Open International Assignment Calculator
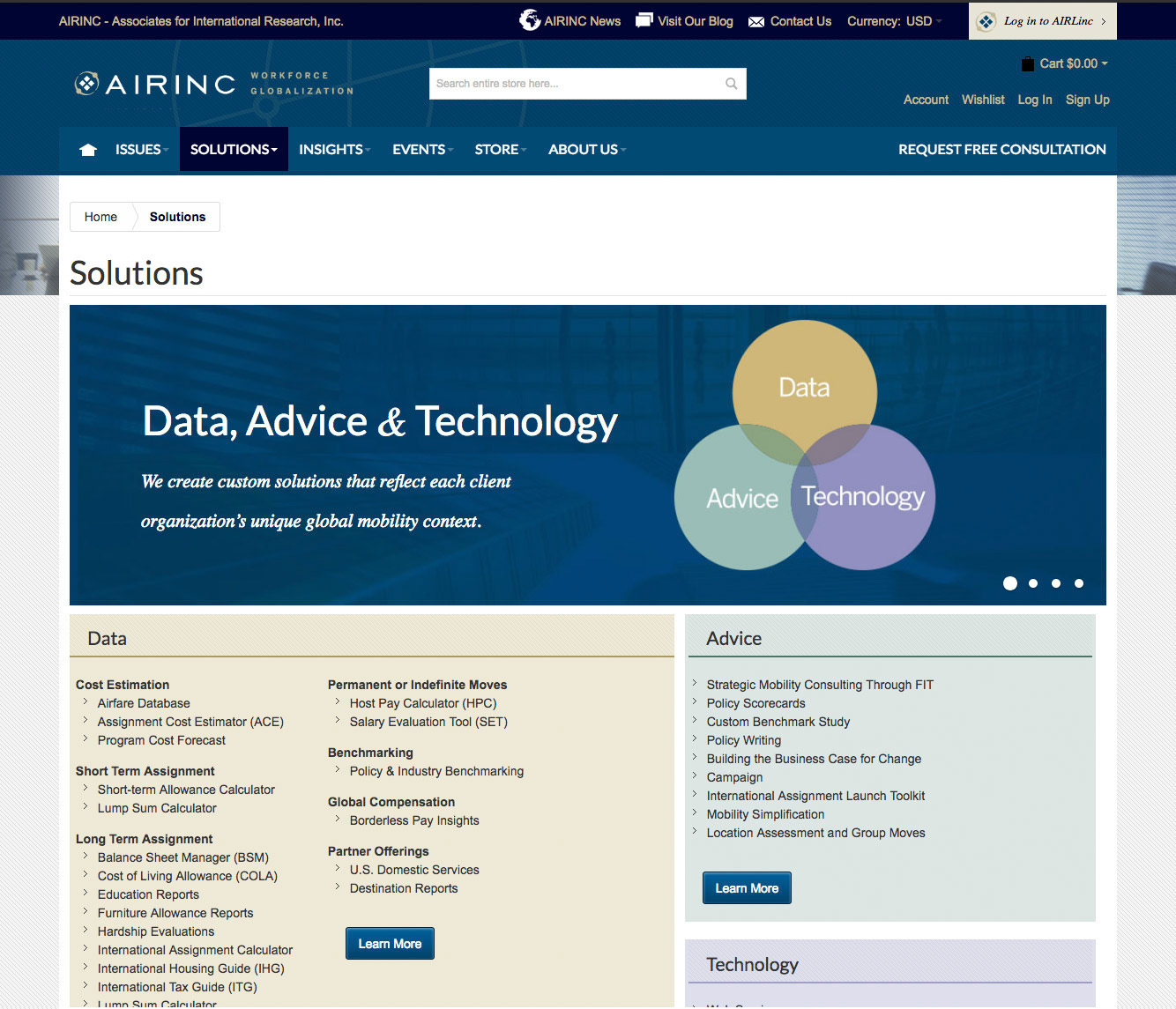The height and width of the screenshot is (1009, 1176). click(x=195, y=950)
